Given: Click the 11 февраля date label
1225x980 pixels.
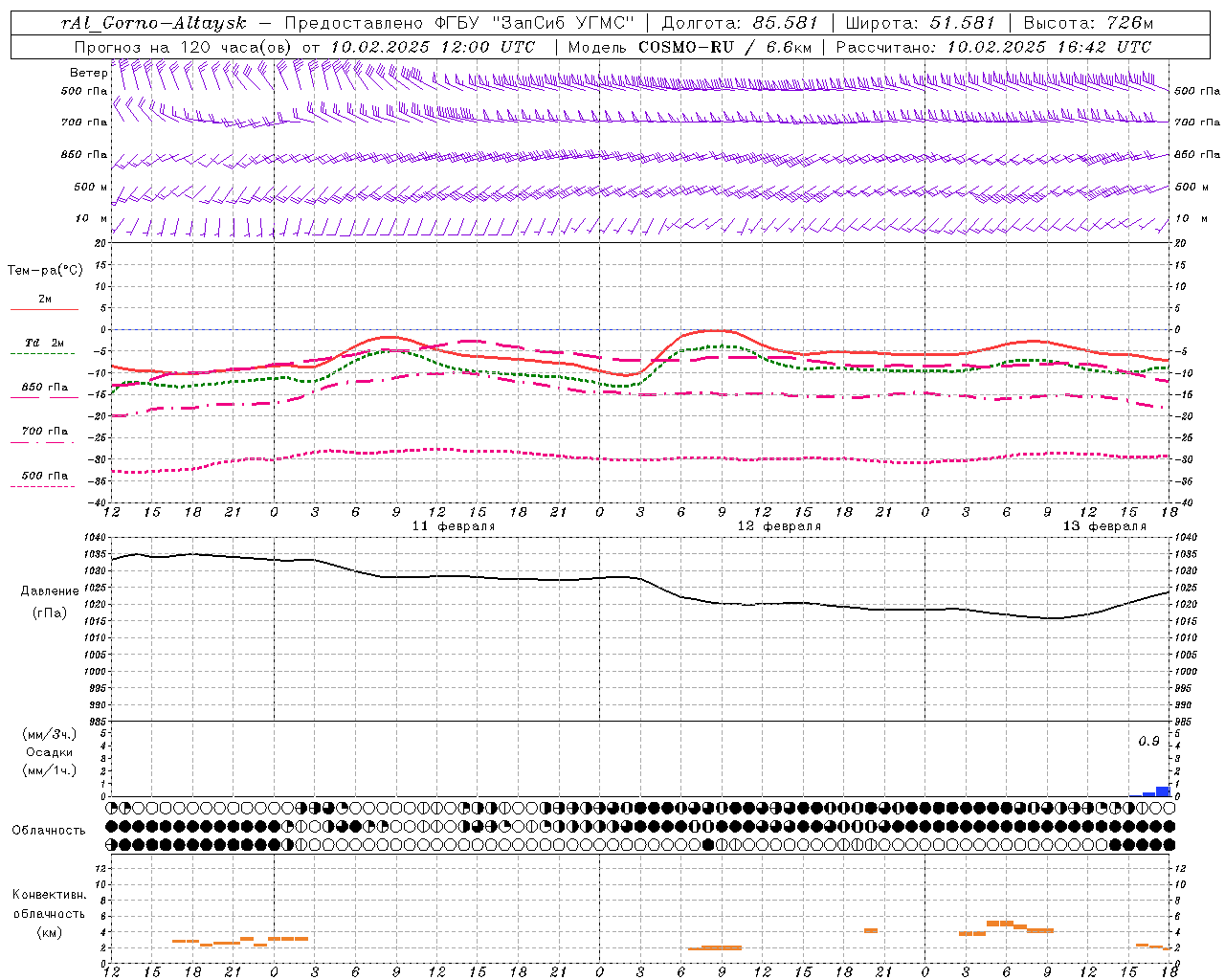Looking at the screenshot, I should click(x=454, y=526).
